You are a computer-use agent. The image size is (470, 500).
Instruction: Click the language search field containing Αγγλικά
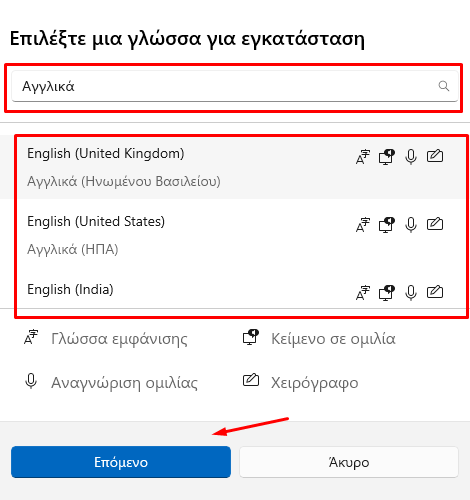pos(235,86)
